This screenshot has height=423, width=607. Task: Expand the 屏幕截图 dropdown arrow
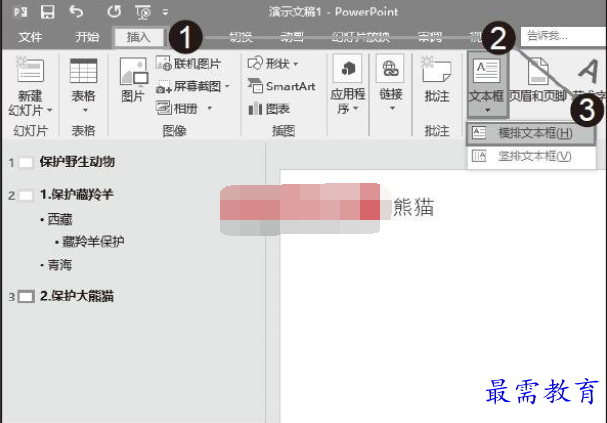click(227, 86)
